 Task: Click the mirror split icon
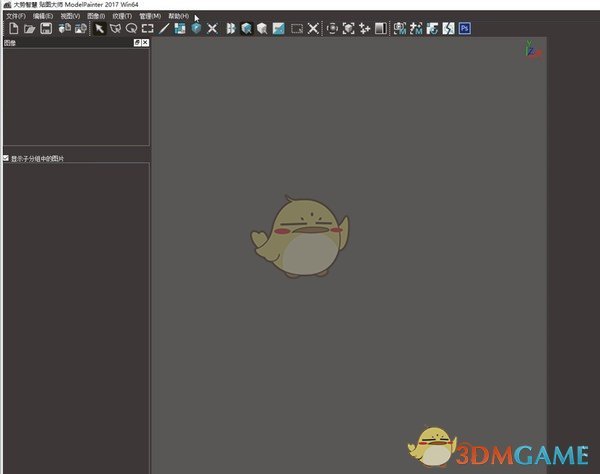tap(230, 29)
